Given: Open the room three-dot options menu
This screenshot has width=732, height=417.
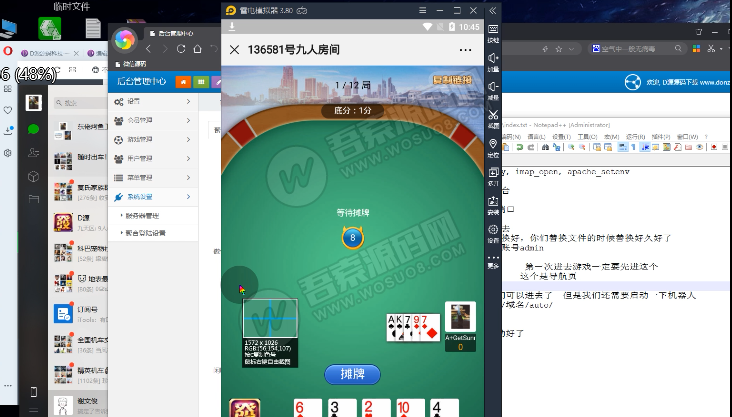Looking at the screenshot, I should pos(465,50).
